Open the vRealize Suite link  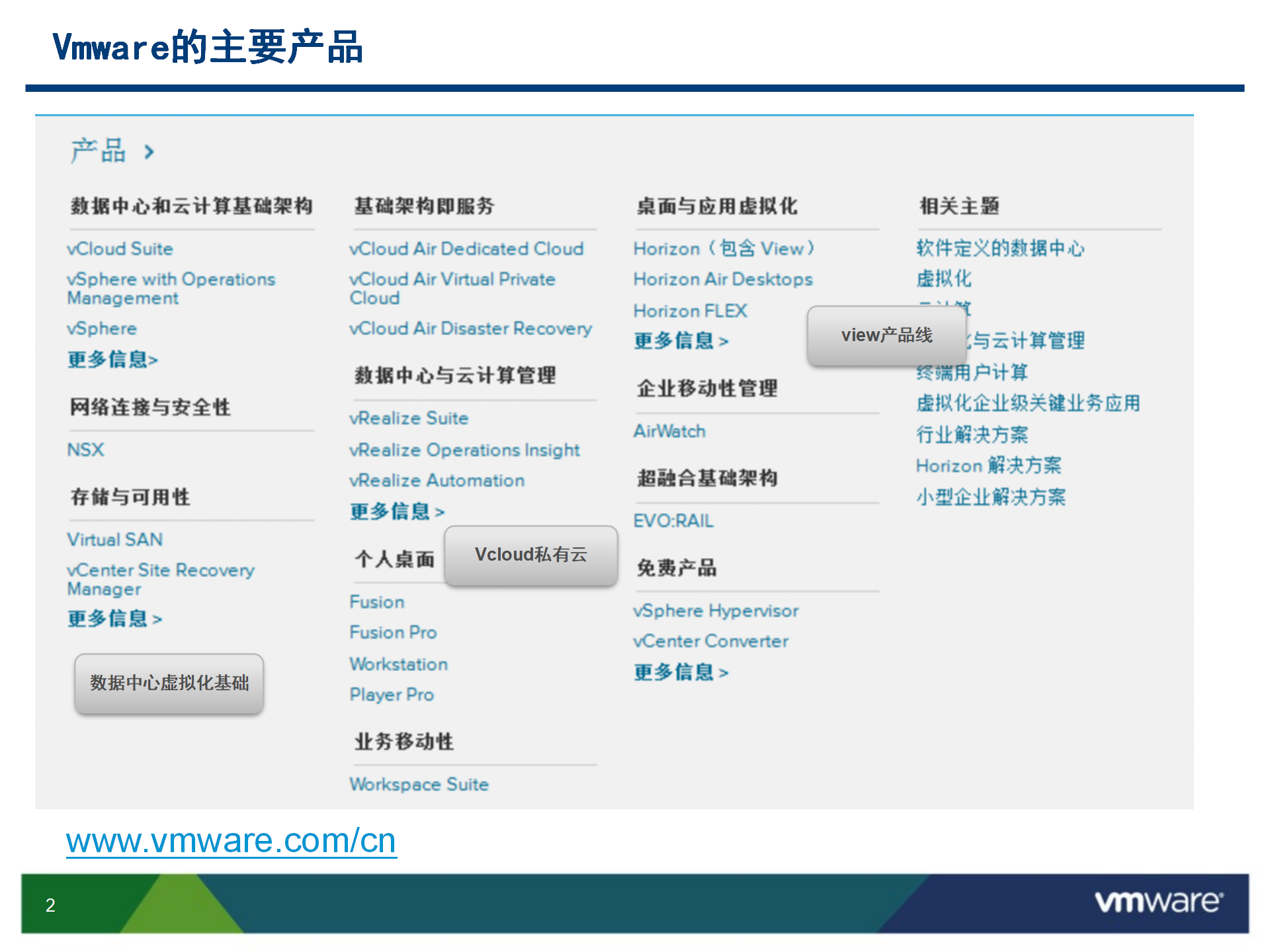point(409,418)
